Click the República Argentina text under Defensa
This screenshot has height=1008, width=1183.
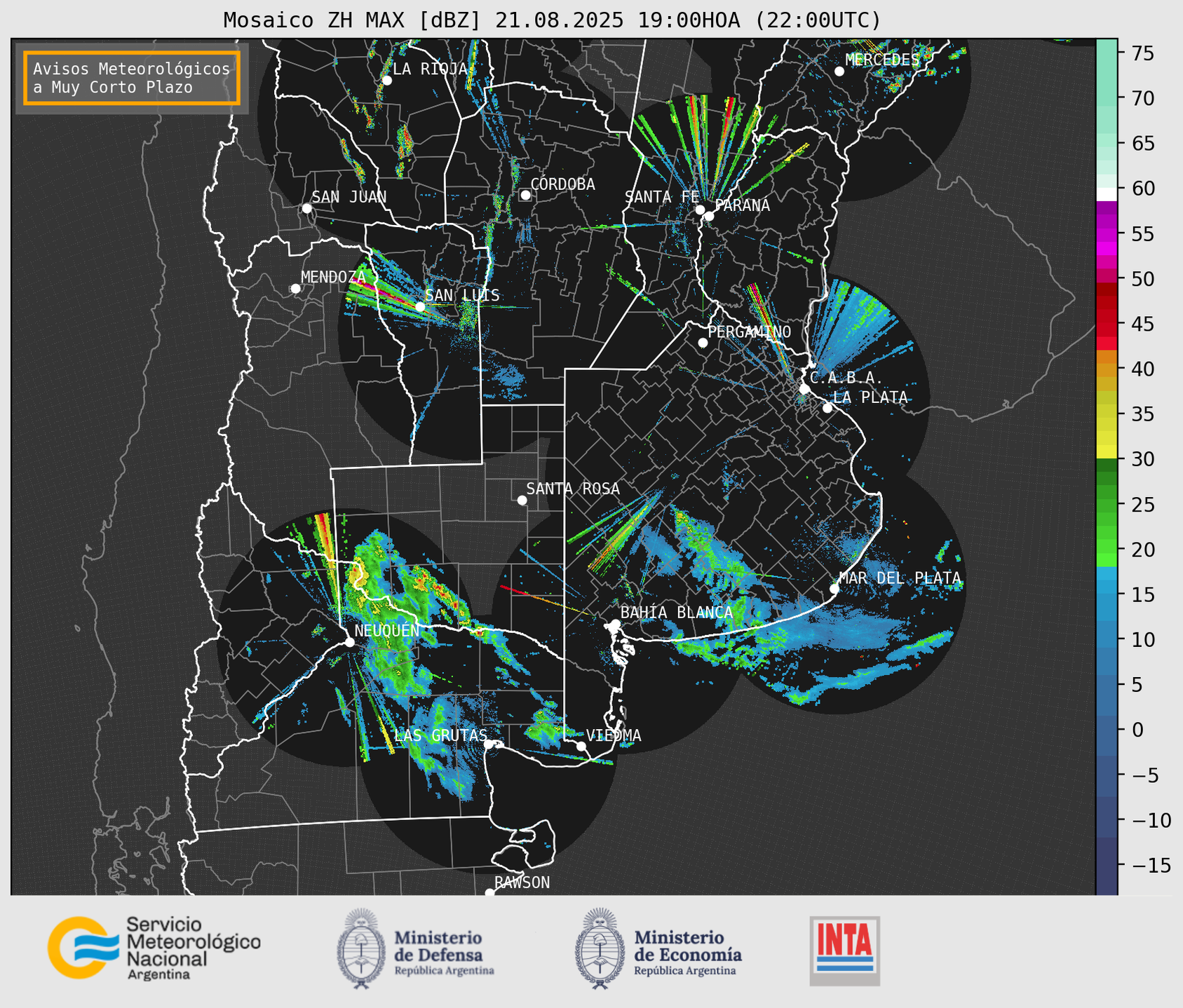445,971
